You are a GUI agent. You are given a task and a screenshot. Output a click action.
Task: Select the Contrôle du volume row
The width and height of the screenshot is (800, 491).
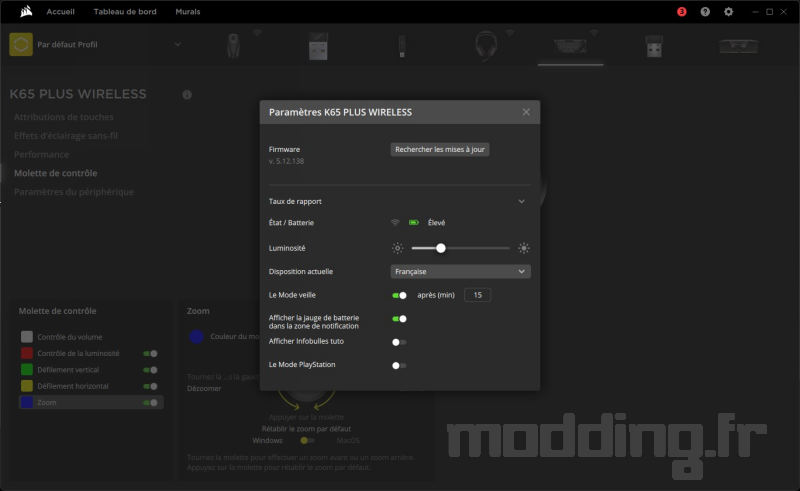(x=91, y=337)
